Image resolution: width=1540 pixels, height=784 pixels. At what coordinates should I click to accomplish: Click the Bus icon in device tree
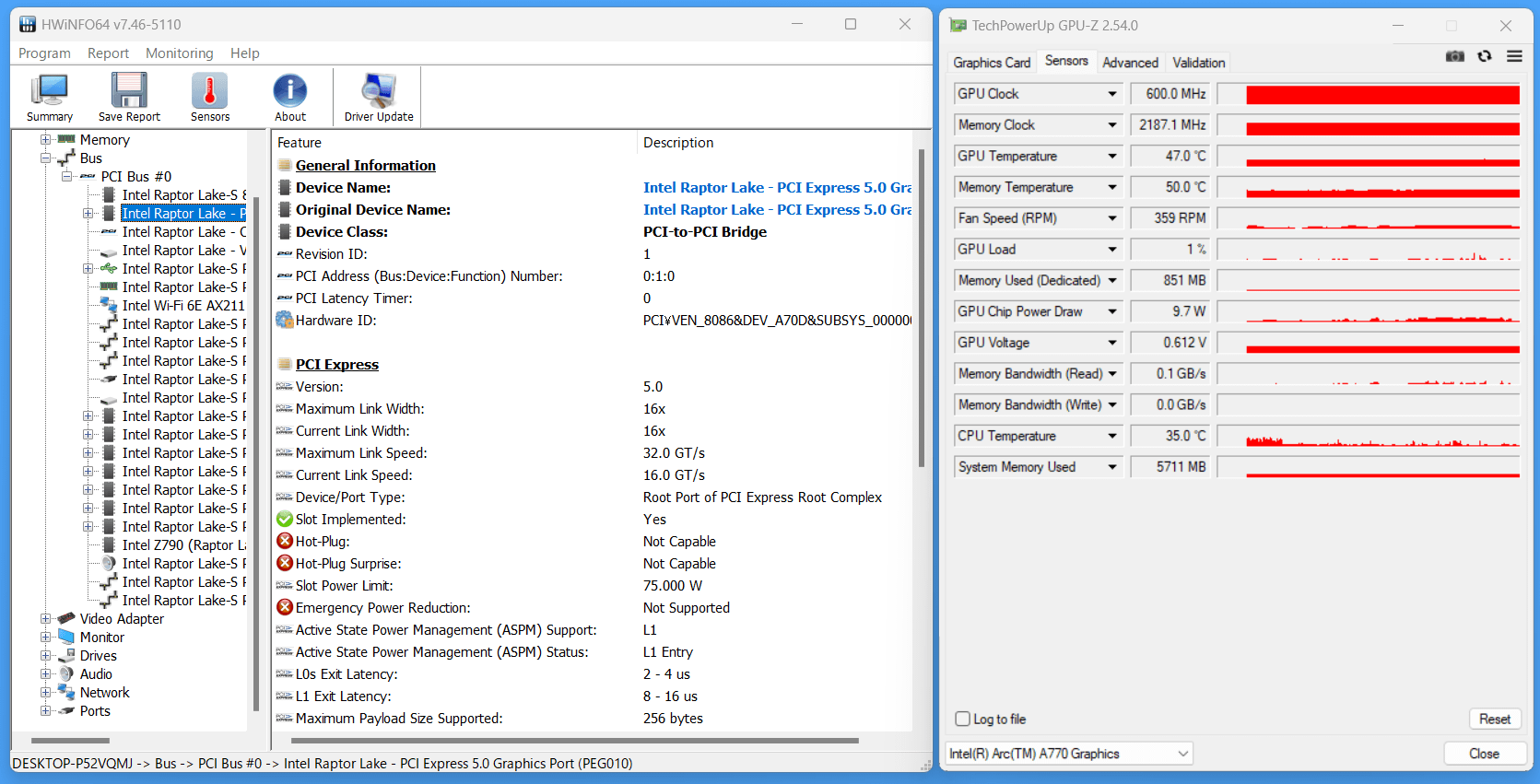pos(66,158)
